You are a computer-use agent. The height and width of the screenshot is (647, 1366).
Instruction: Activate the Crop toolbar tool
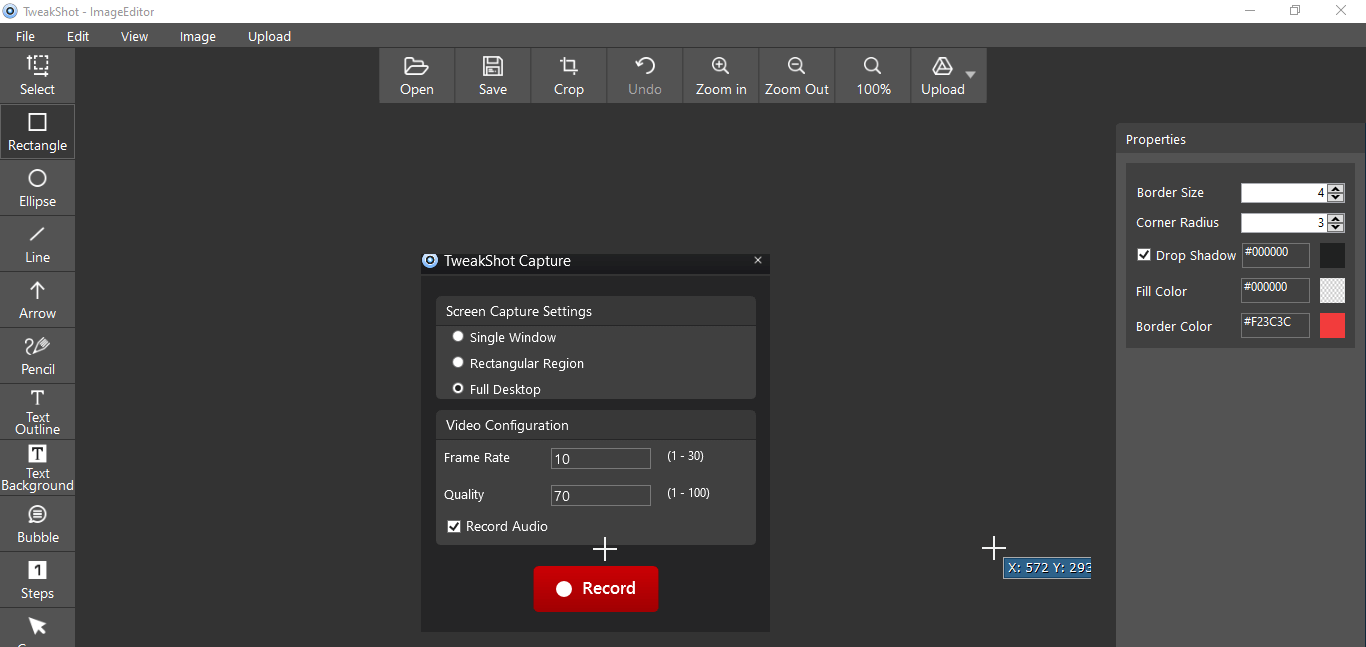pos(569,76)
